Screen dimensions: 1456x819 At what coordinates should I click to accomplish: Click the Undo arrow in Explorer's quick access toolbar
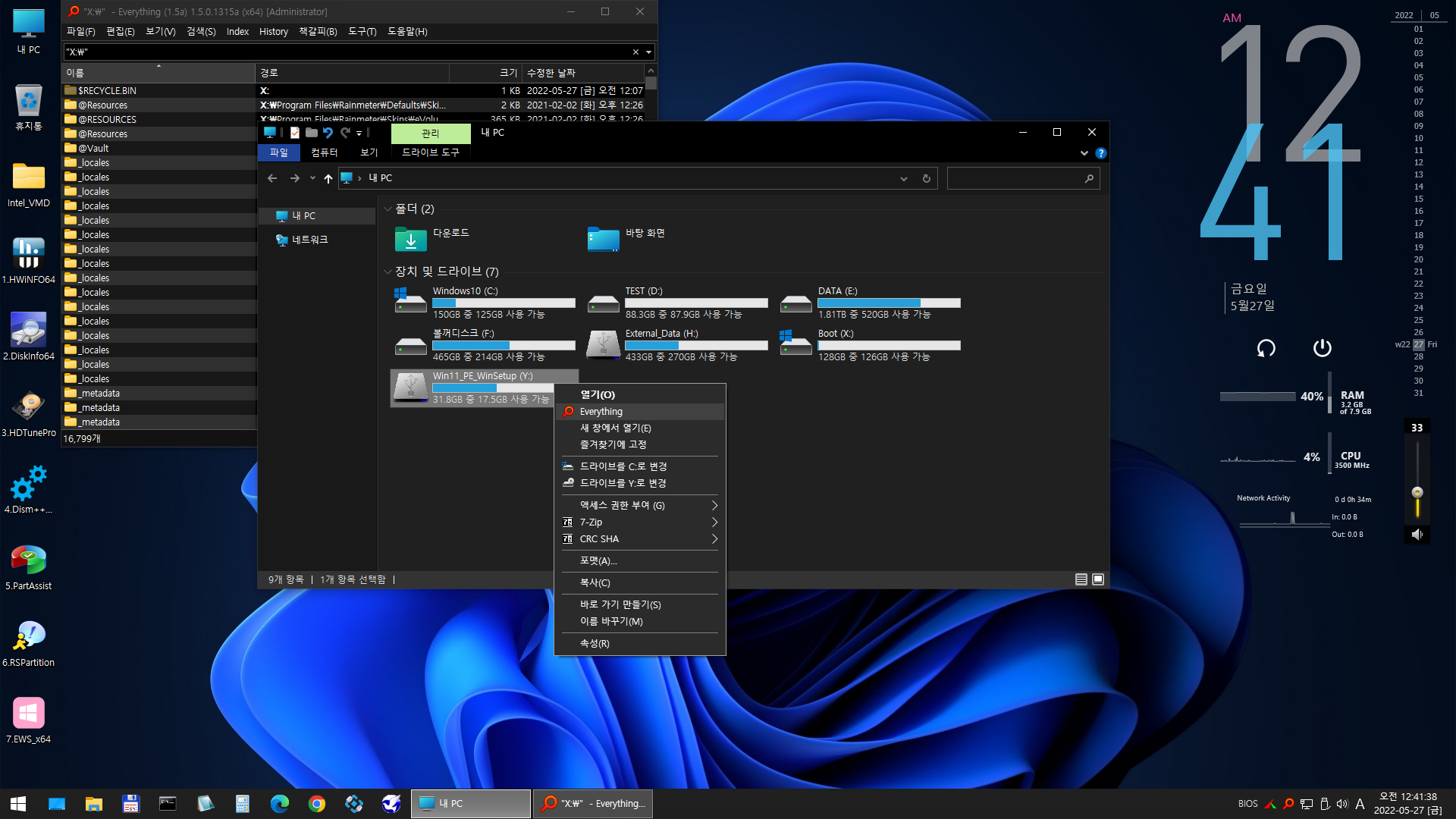328,133
